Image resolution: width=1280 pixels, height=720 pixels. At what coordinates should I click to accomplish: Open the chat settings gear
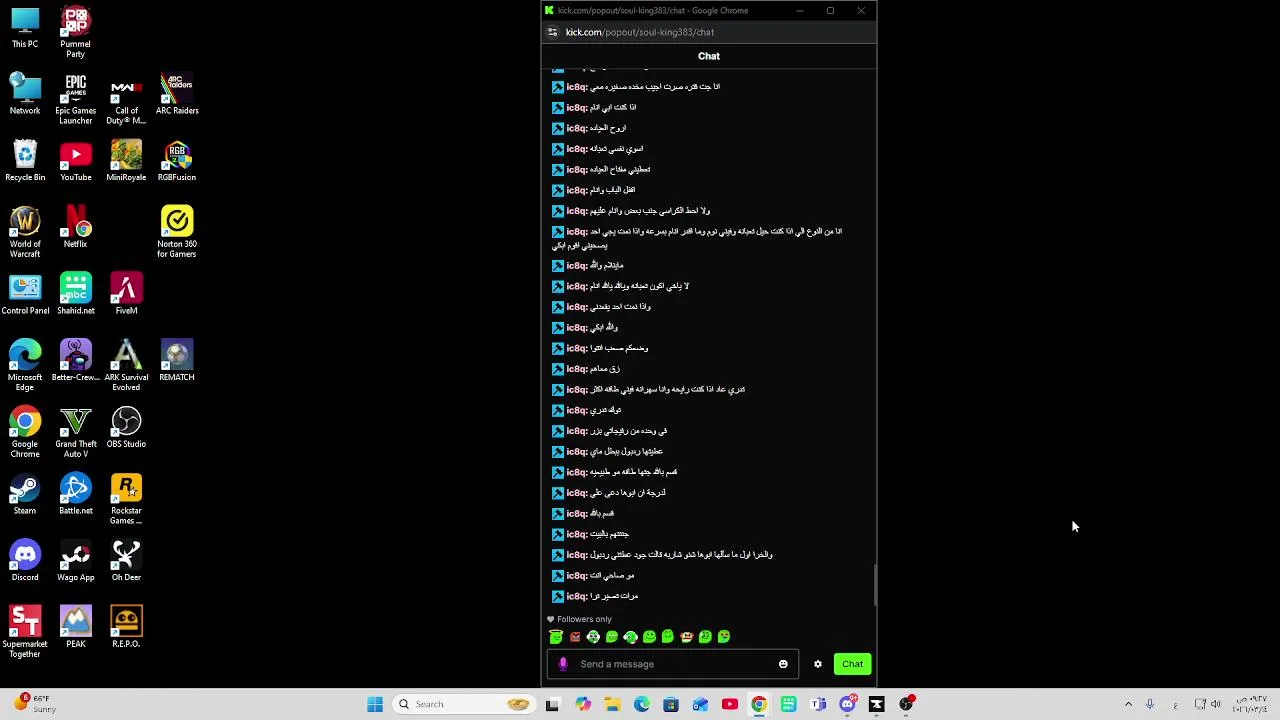point(818,664)
